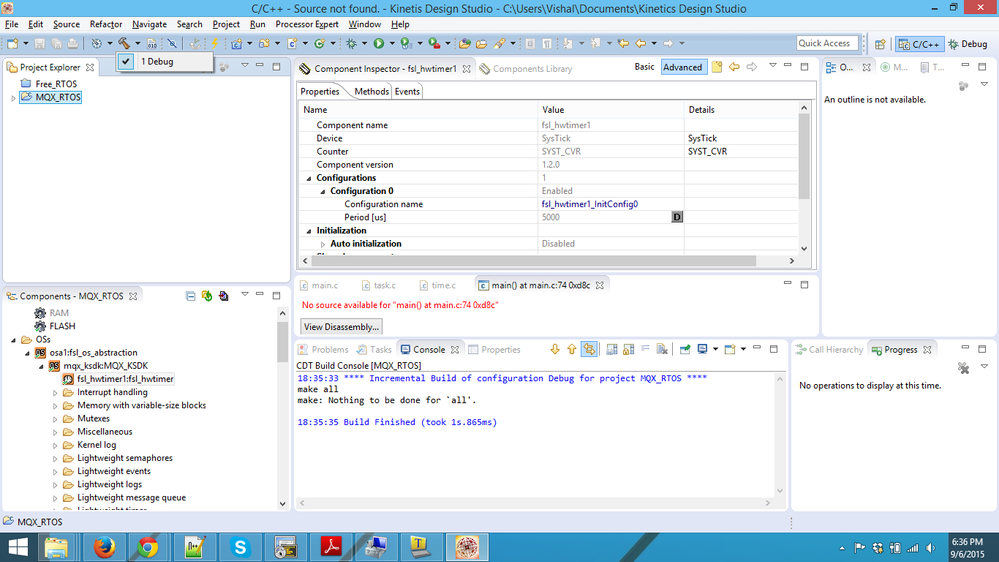Switch to the Components Library tab
This screenshot has height=562, width=999.
526,68
